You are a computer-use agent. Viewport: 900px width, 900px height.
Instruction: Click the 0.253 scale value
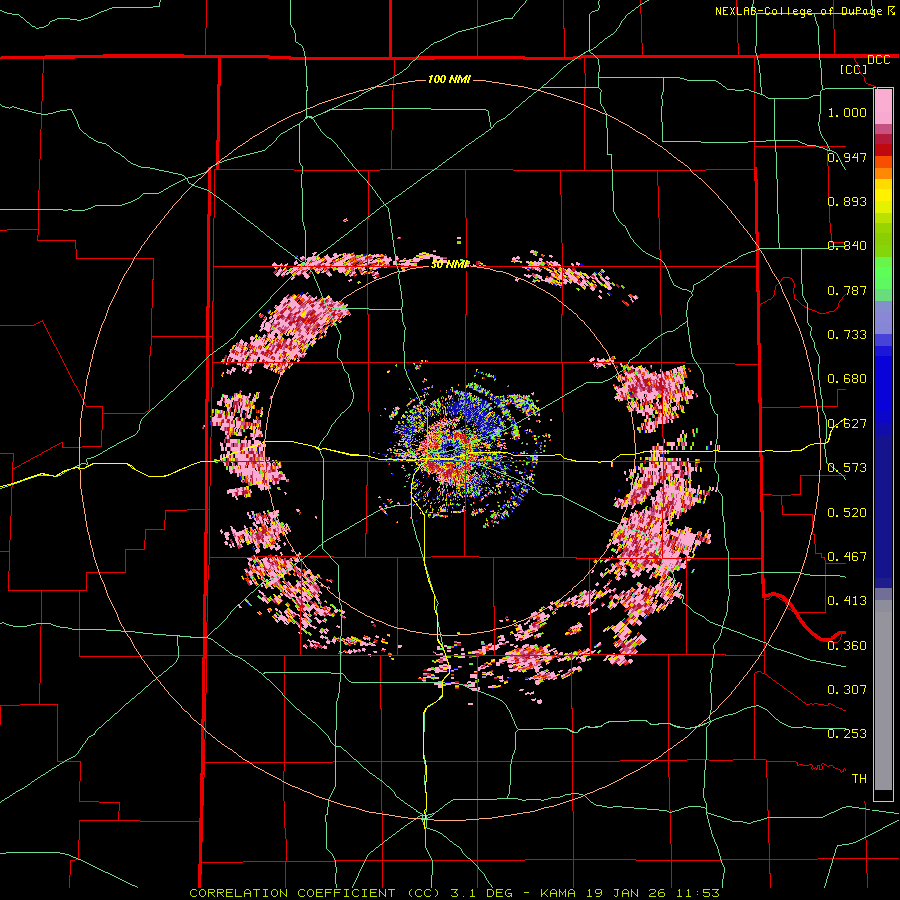[847, 734]
